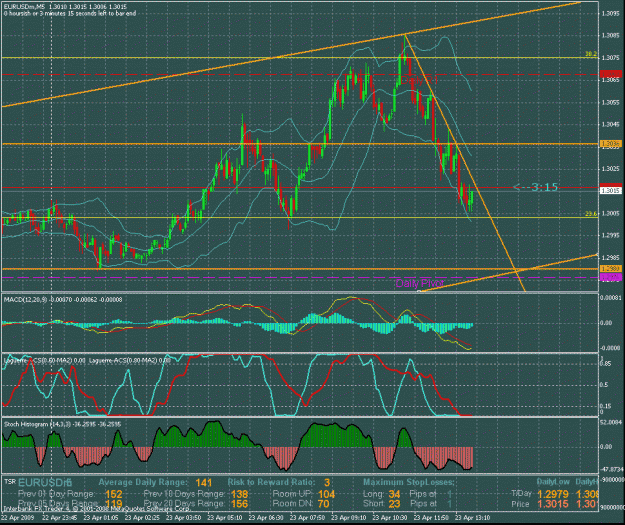Click the magenta 'Daily Pivot' label
The height and width of the screenshot is (525, 625).
tap(420, 283)
